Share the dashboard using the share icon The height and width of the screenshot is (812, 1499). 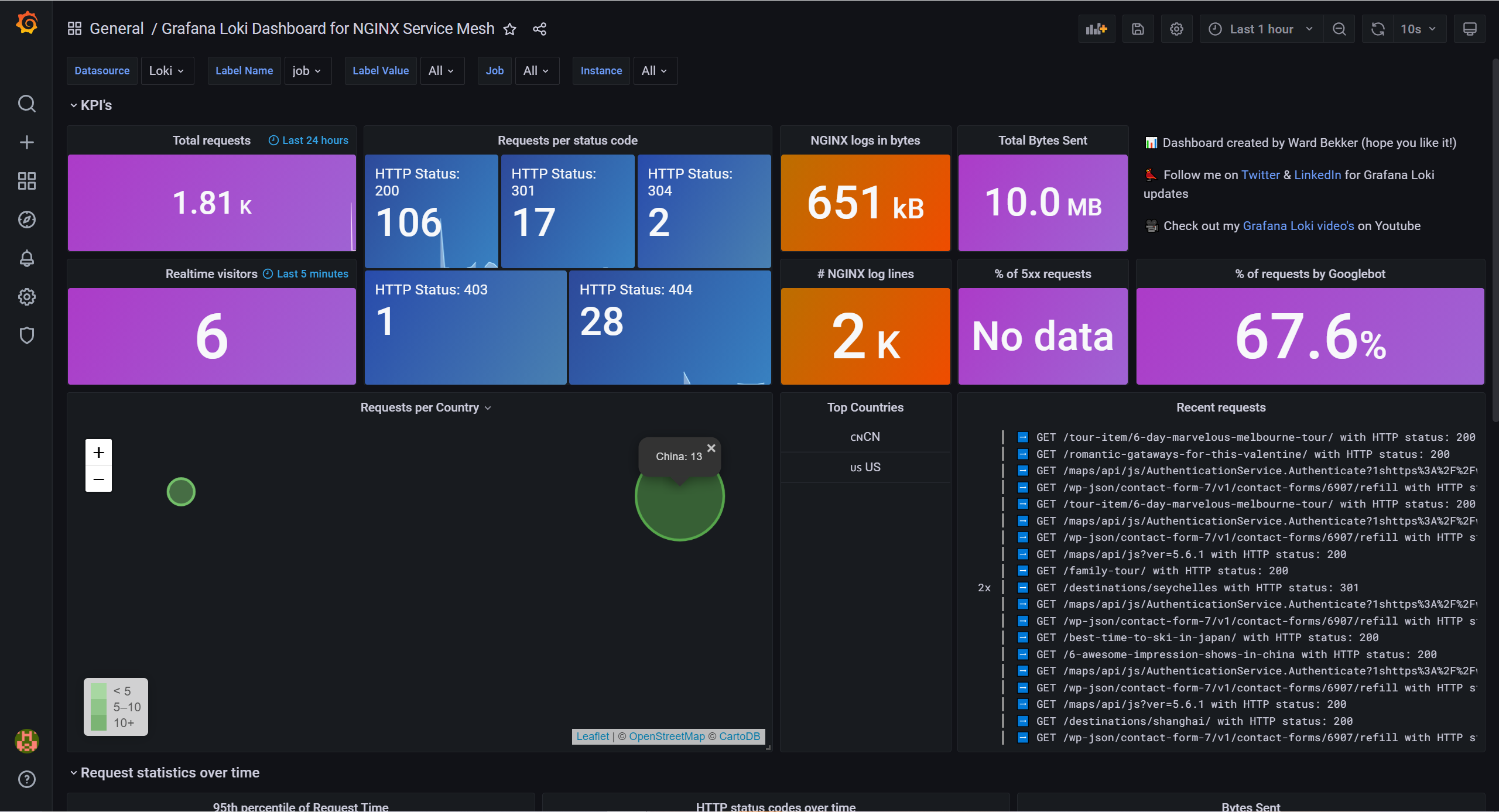(539, 29)
